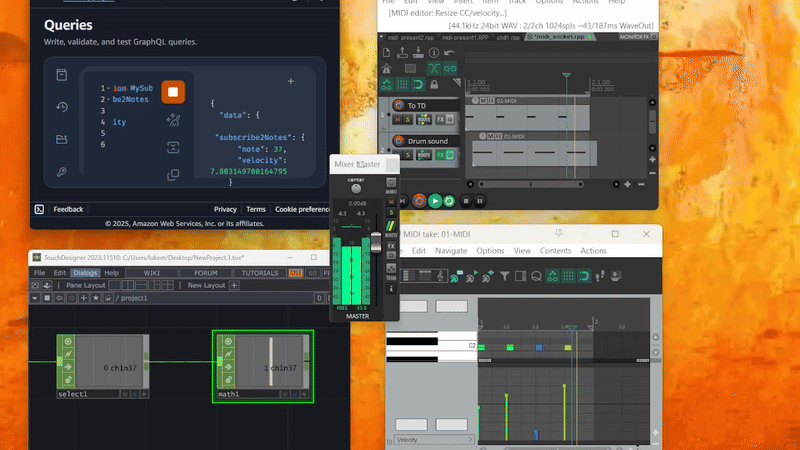This screenshot has height=450, width=800.
Task: Click the quantize Q icon in MIDI editor
Action: pos(536,276)
